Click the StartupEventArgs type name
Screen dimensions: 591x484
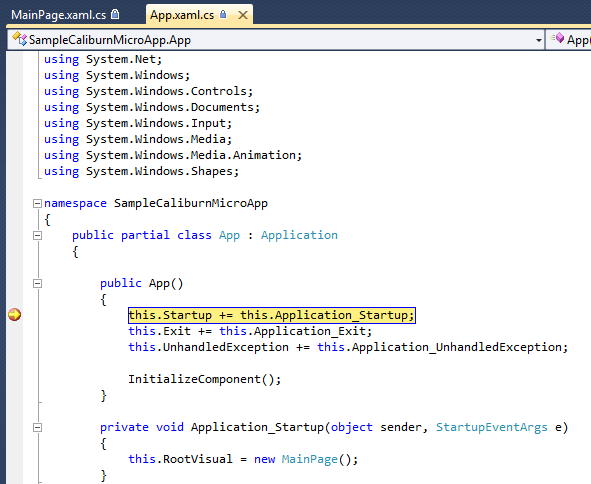pyautogui.click(x=491, y=427)
